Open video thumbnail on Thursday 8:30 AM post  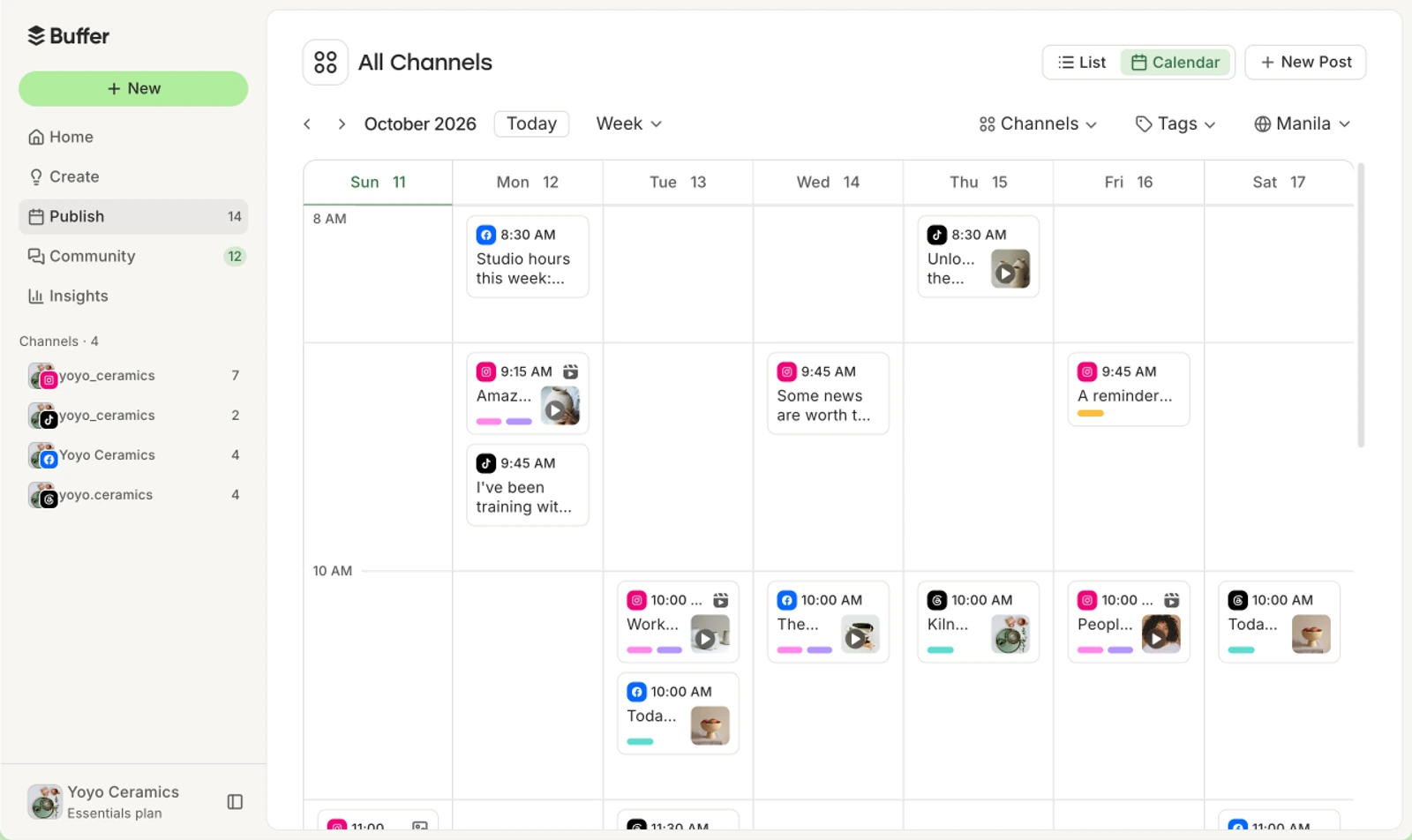[x=1010, y=269]
